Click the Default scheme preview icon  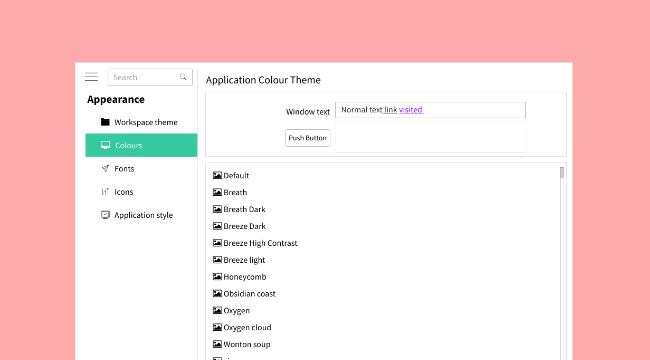pyautogui.click(x=217, y=175)
